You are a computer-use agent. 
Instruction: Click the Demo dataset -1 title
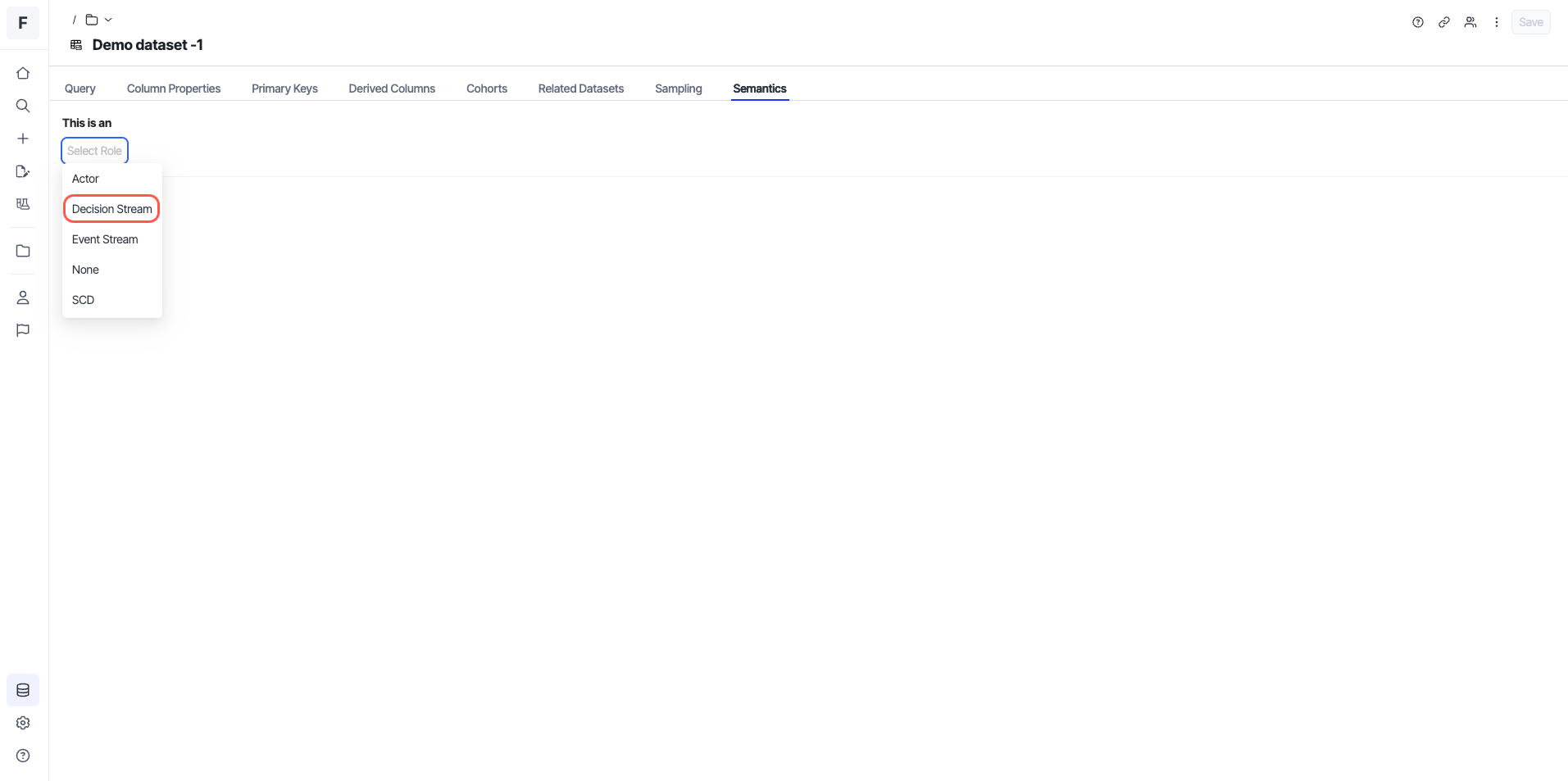click(148, 45)
